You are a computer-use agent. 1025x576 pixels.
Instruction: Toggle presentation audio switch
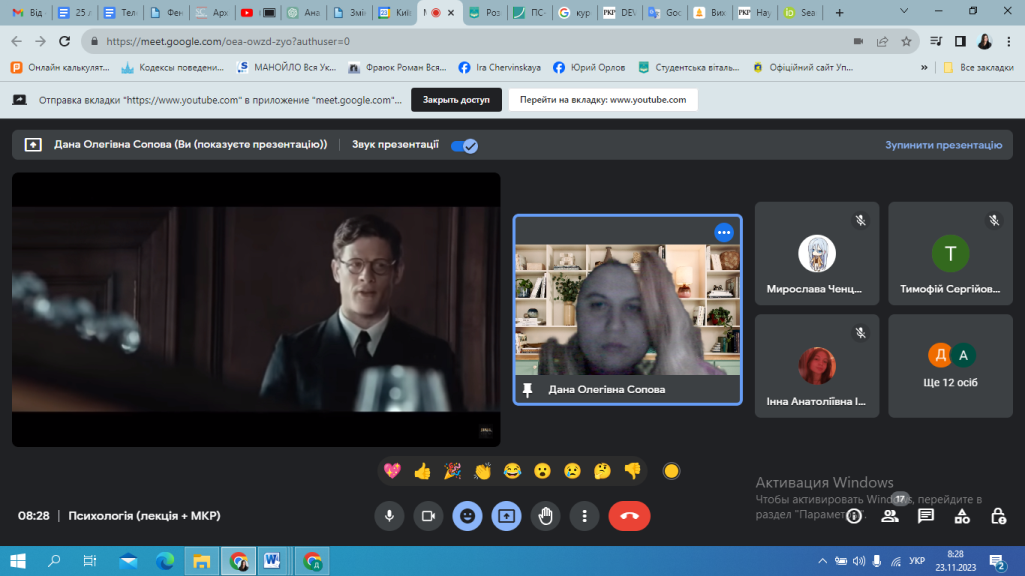(x=464, y=145)
